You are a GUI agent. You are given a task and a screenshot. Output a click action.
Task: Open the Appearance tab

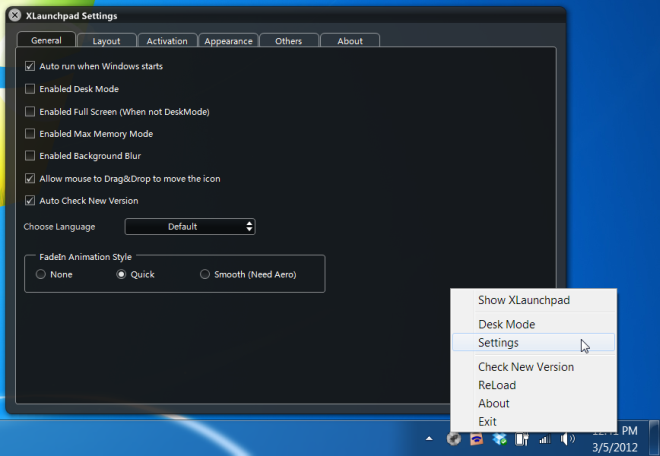[229, 41]
